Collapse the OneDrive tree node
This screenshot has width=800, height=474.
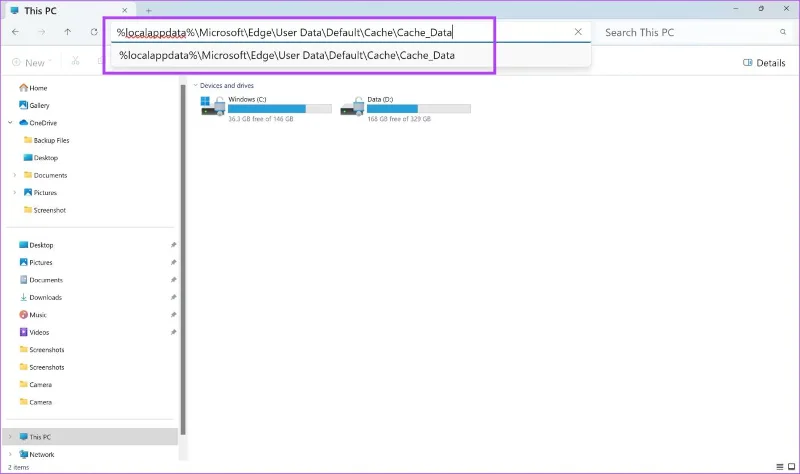point(10,122)
